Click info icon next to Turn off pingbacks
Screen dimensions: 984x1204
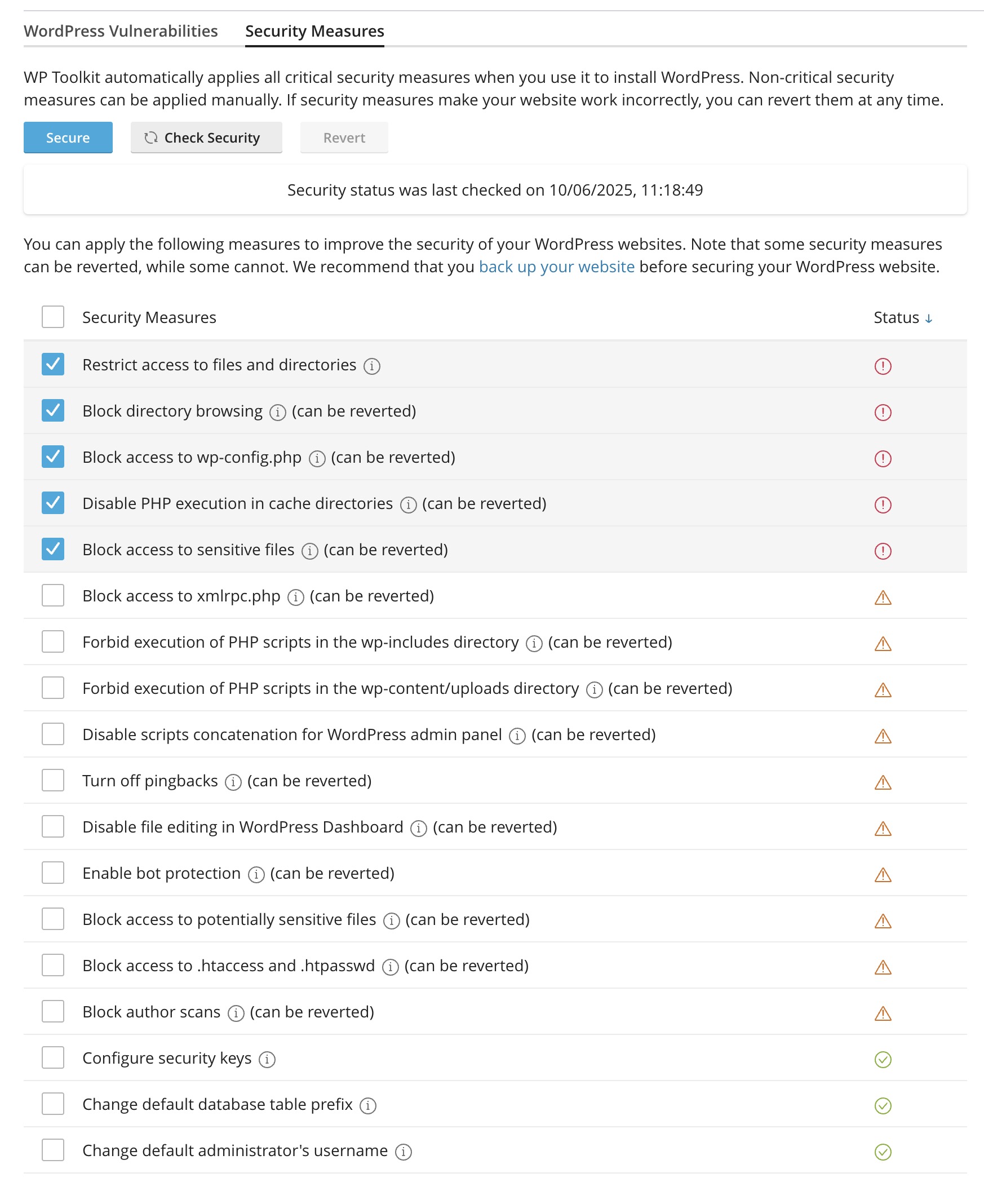(x=233, y=782)
